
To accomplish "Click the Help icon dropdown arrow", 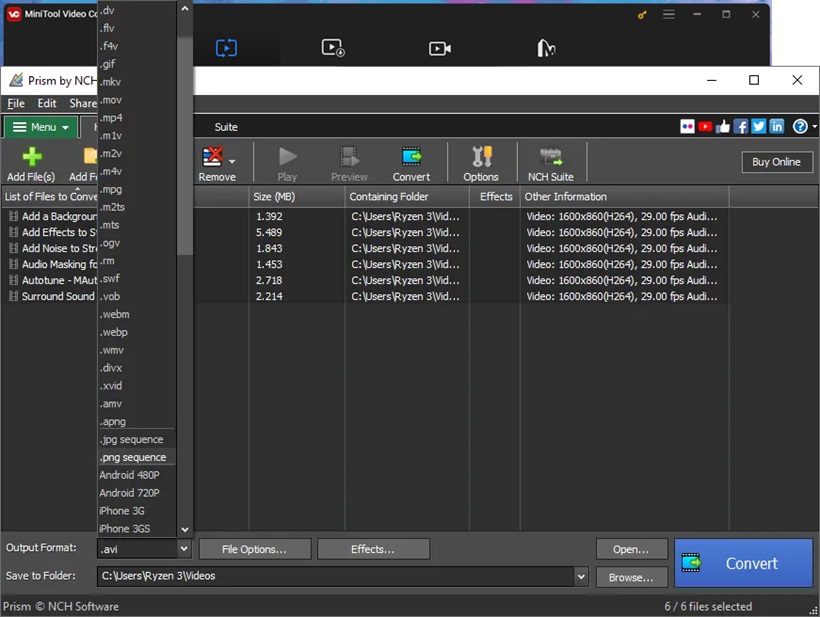I will (x=814, y=127).
